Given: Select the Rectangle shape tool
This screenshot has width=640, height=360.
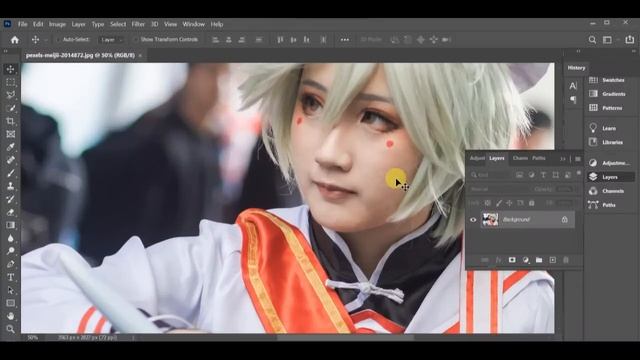Looking at the screenshot, I should point(11,303).
